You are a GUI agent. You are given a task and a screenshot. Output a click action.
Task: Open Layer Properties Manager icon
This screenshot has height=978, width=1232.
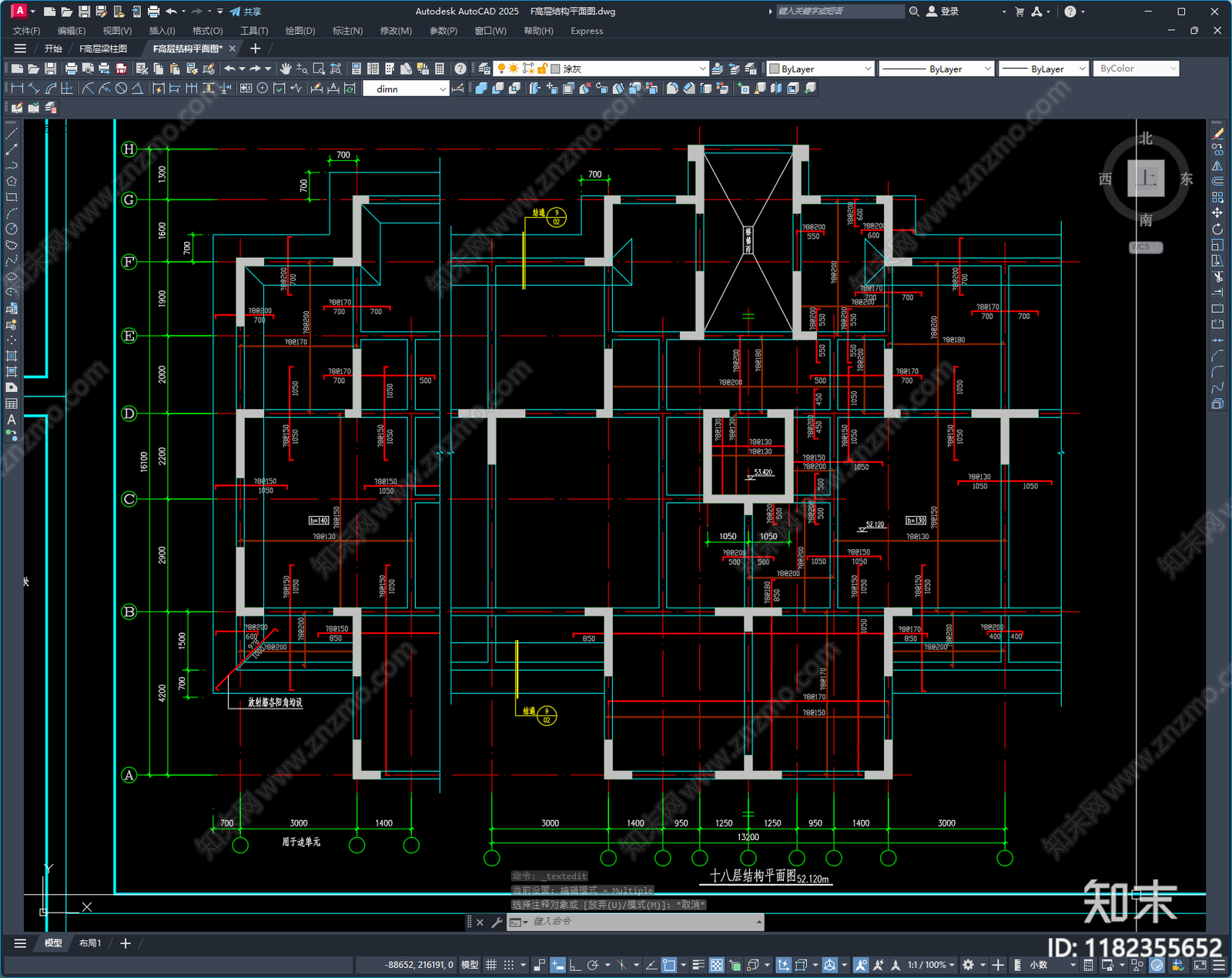tap(484, 69)
